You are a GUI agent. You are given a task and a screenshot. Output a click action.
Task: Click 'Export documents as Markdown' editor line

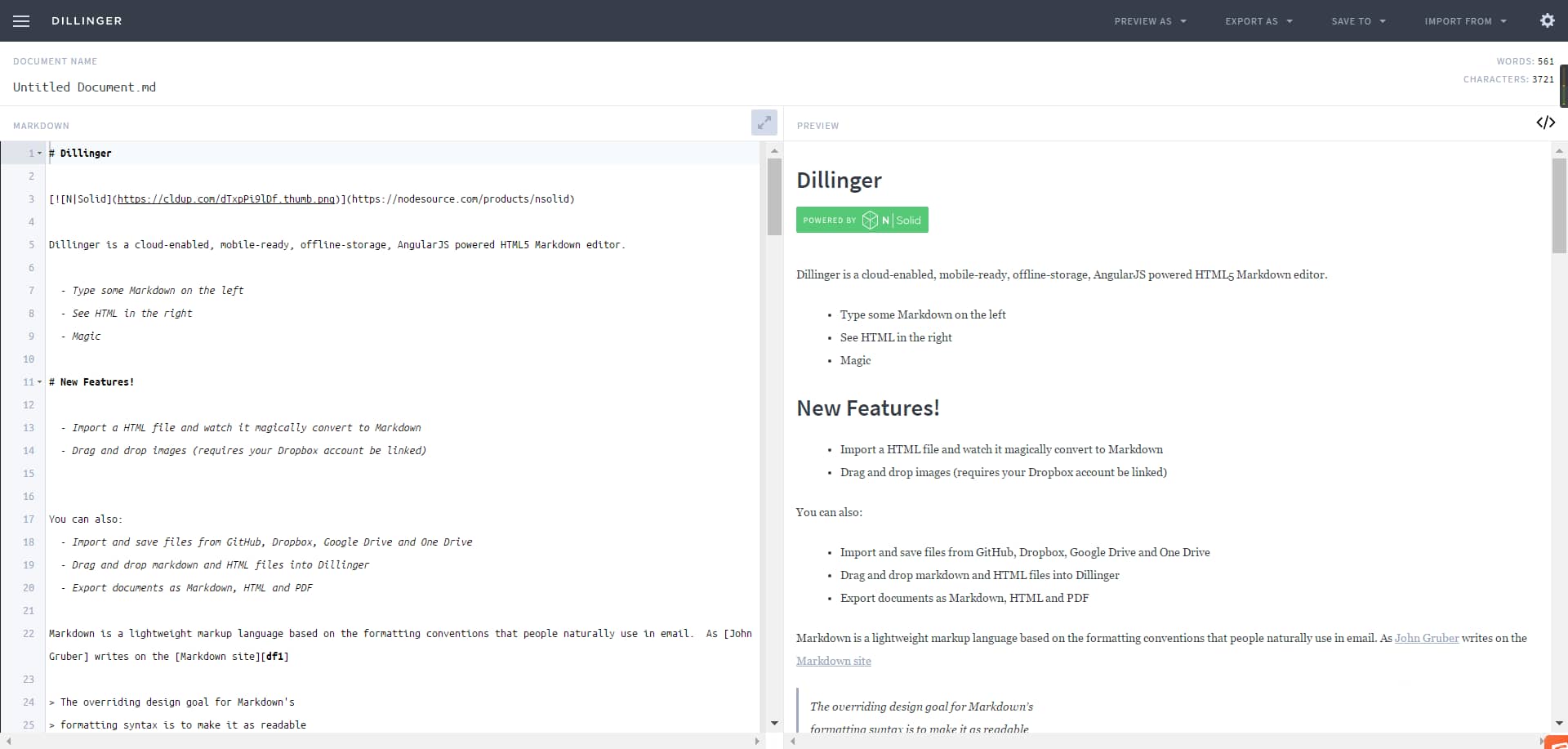186,588
